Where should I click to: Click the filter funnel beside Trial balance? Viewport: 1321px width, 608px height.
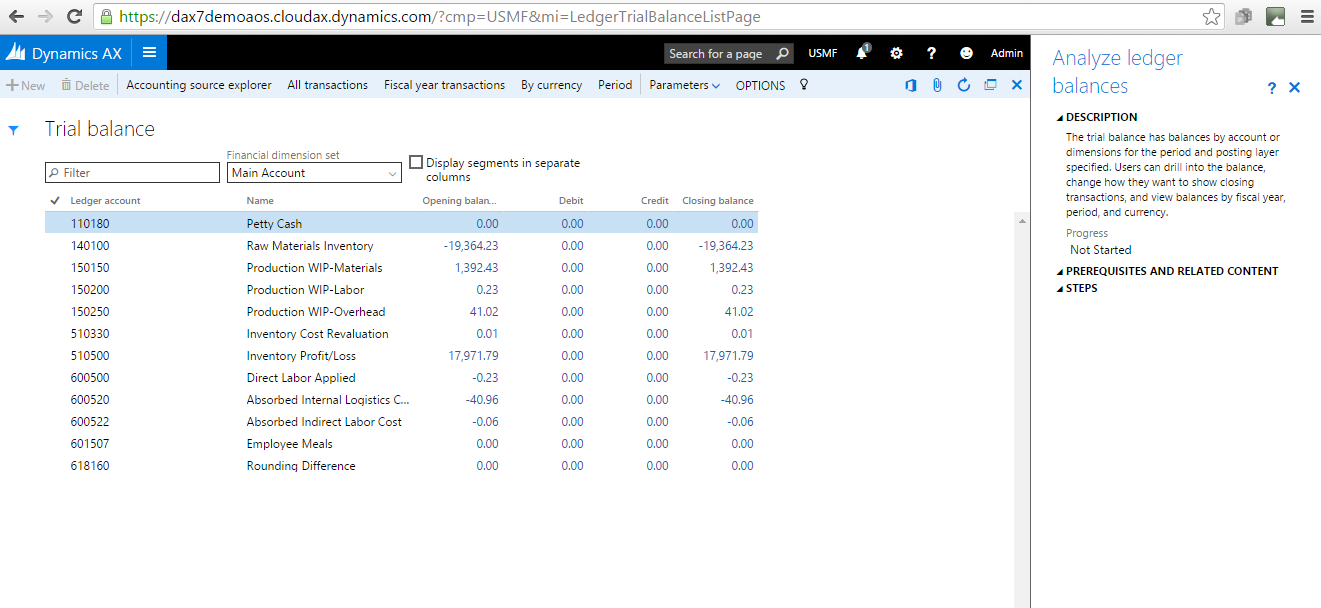[13, 129]
